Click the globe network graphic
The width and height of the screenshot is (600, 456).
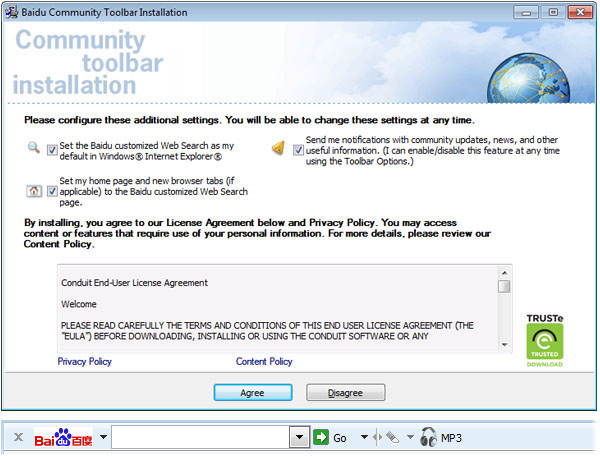[528, 78]
